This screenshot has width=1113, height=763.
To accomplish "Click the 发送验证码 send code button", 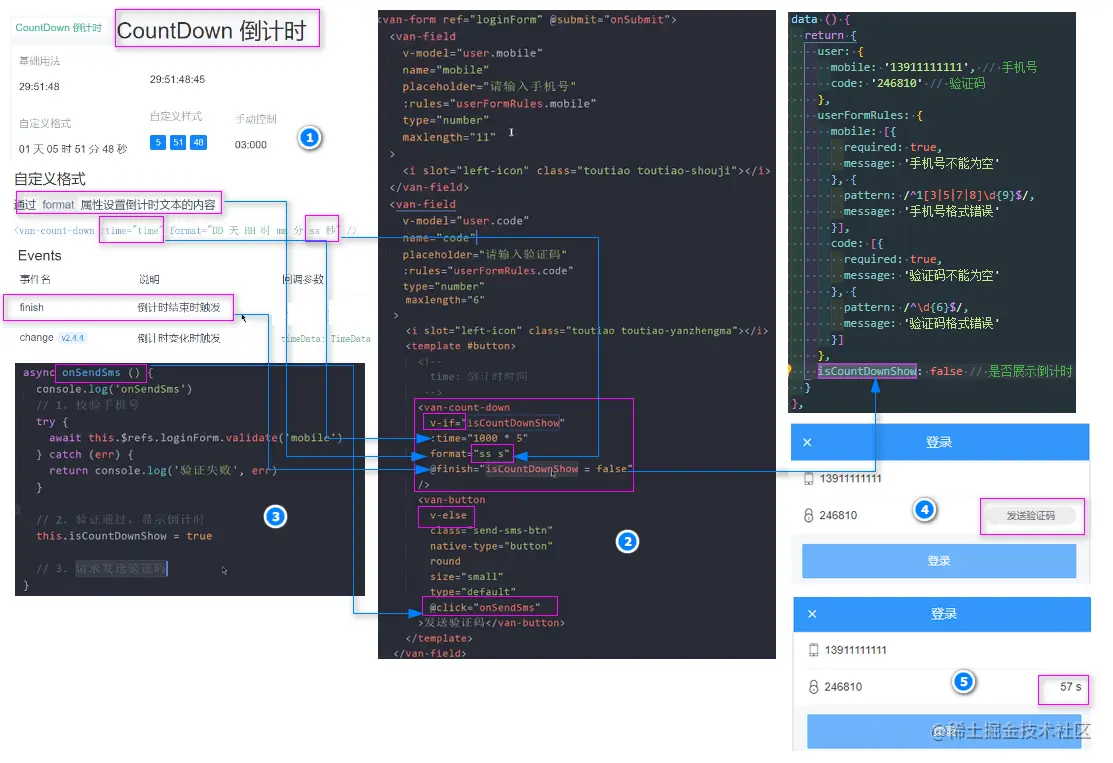I will pos(1031,515).
